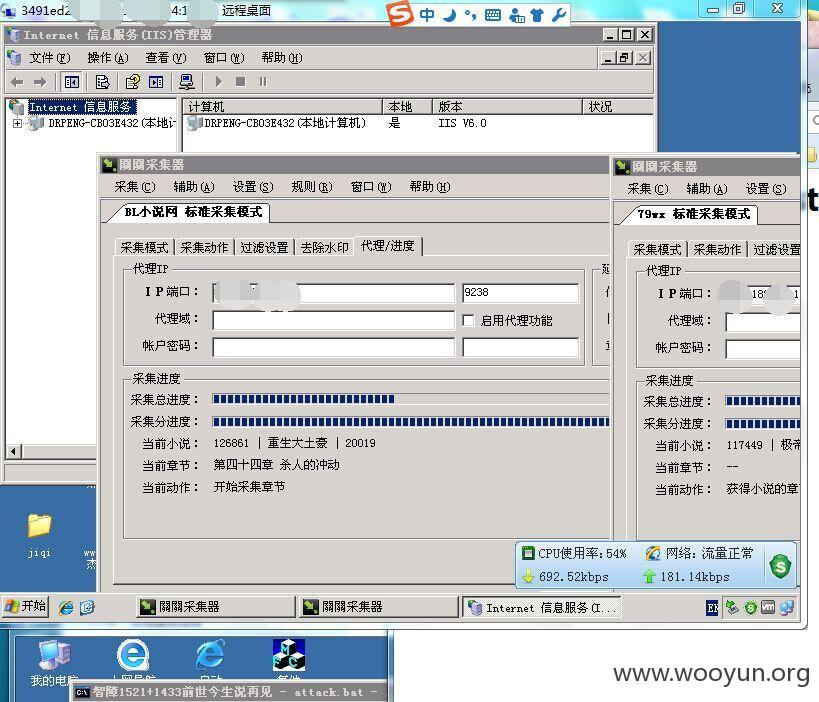Open 辅助(A) menu in 79wx collector window
This screenshot has height=702, width=819.
point(707,189)
